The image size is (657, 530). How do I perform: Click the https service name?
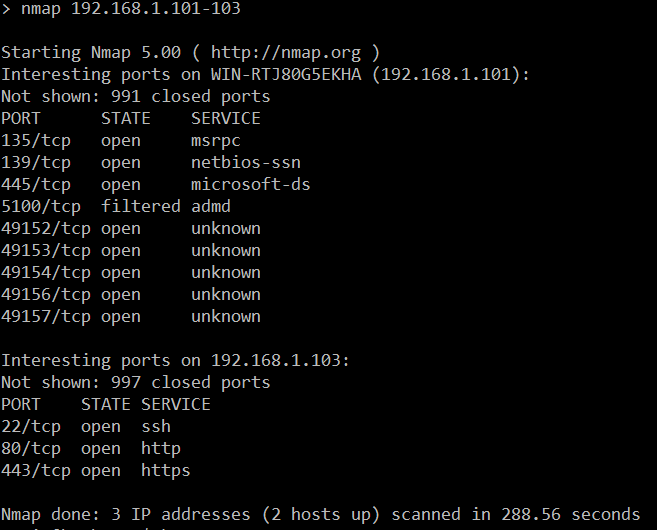[x=166, y=470]
